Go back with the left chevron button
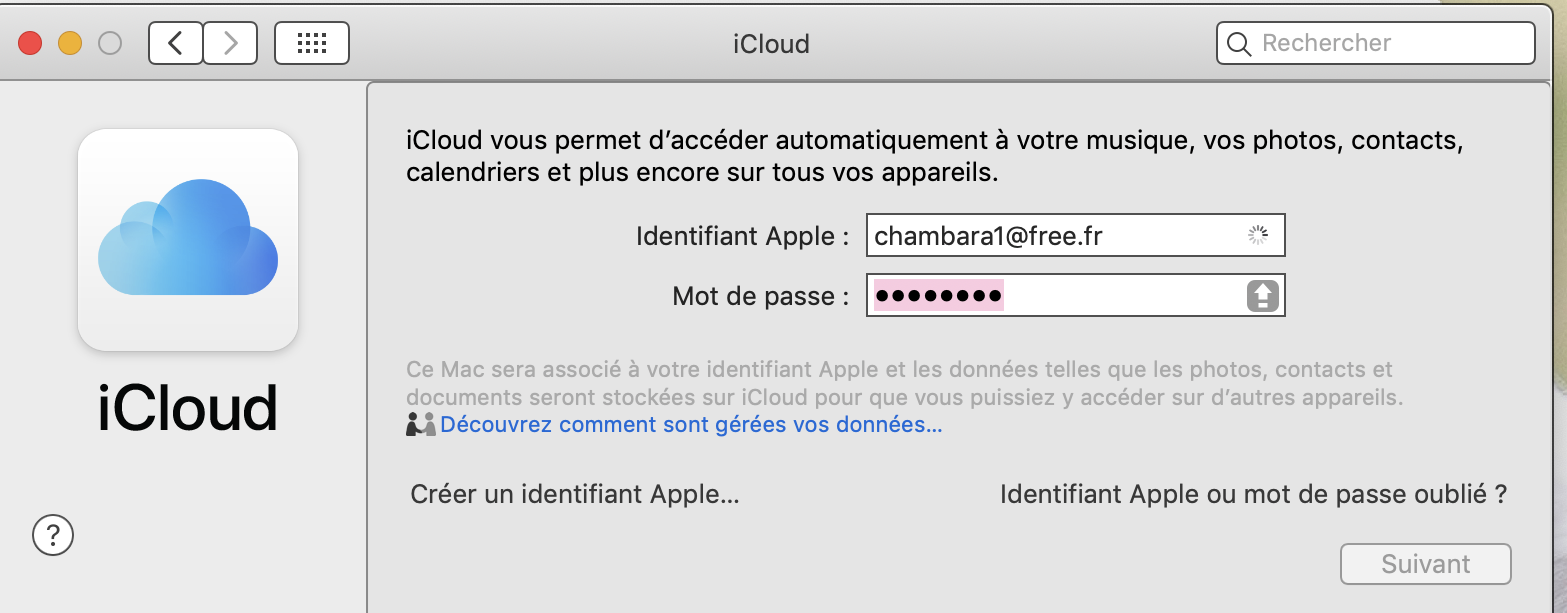This screenshot has width=1567, height=613. pos(176,43)
